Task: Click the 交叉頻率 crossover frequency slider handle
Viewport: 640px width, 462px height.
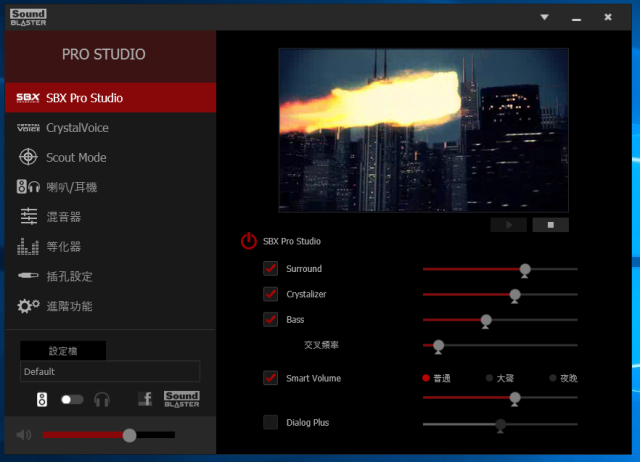Action: point(438,346)
